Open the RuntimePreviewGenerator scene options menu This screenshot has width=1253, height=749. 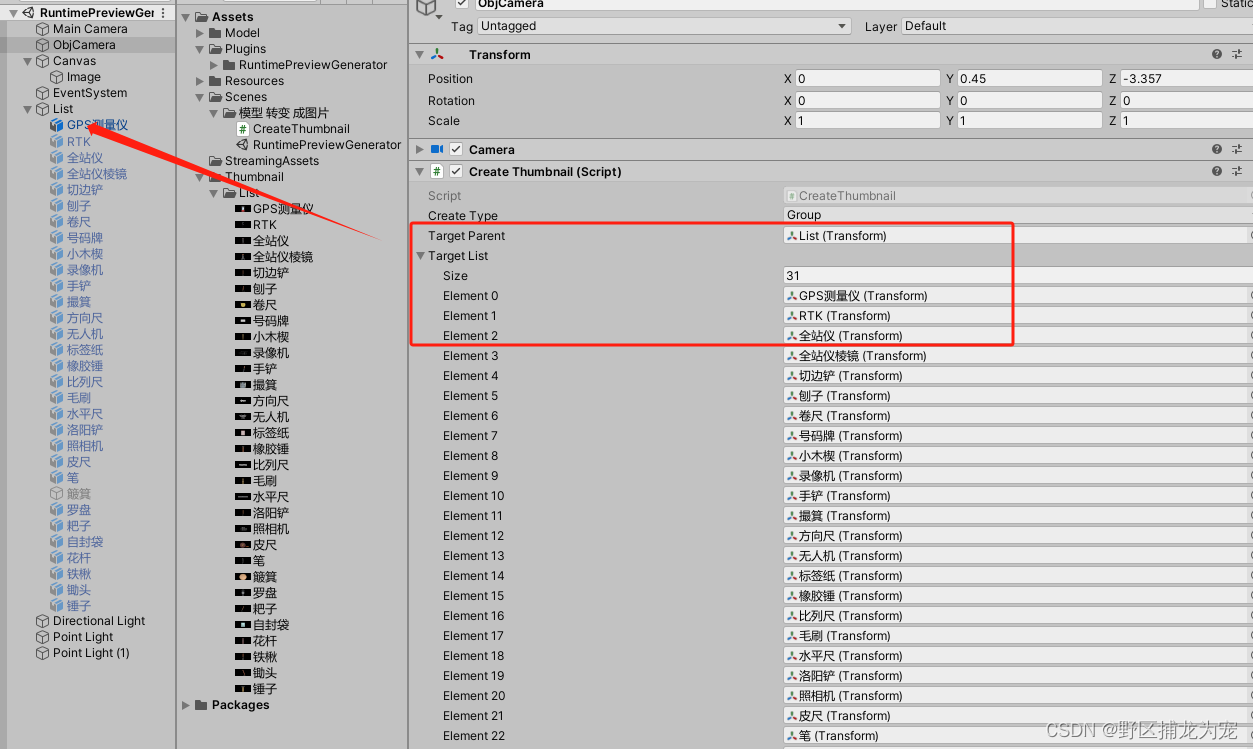[x=163, y=13]
